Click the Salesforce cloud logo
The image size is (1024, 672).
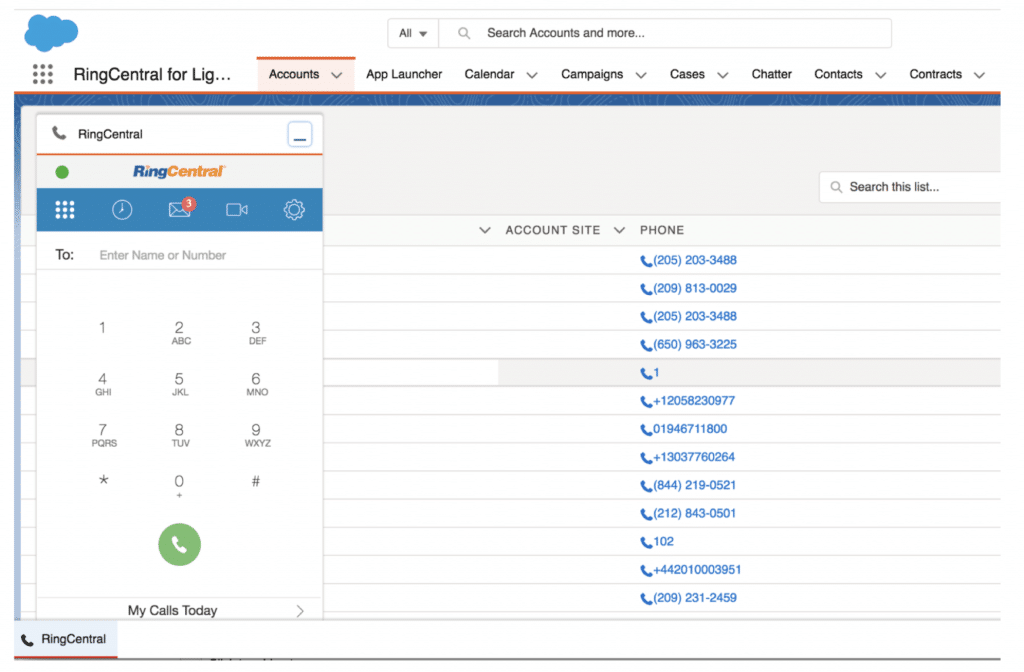pyautogui.click(x=51, y=33)
